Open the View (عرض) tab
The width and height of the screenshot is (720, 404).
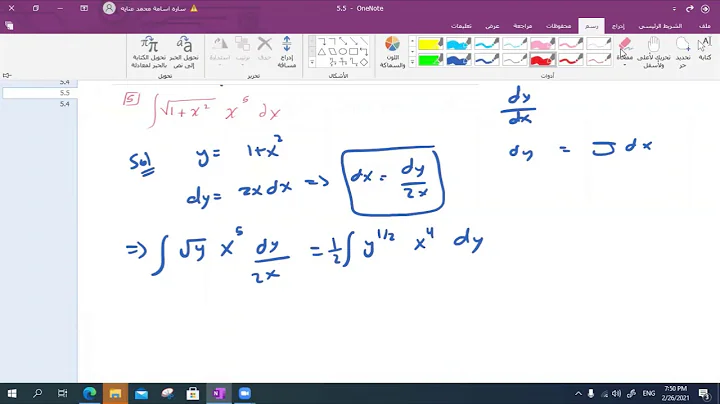(492, 26)
